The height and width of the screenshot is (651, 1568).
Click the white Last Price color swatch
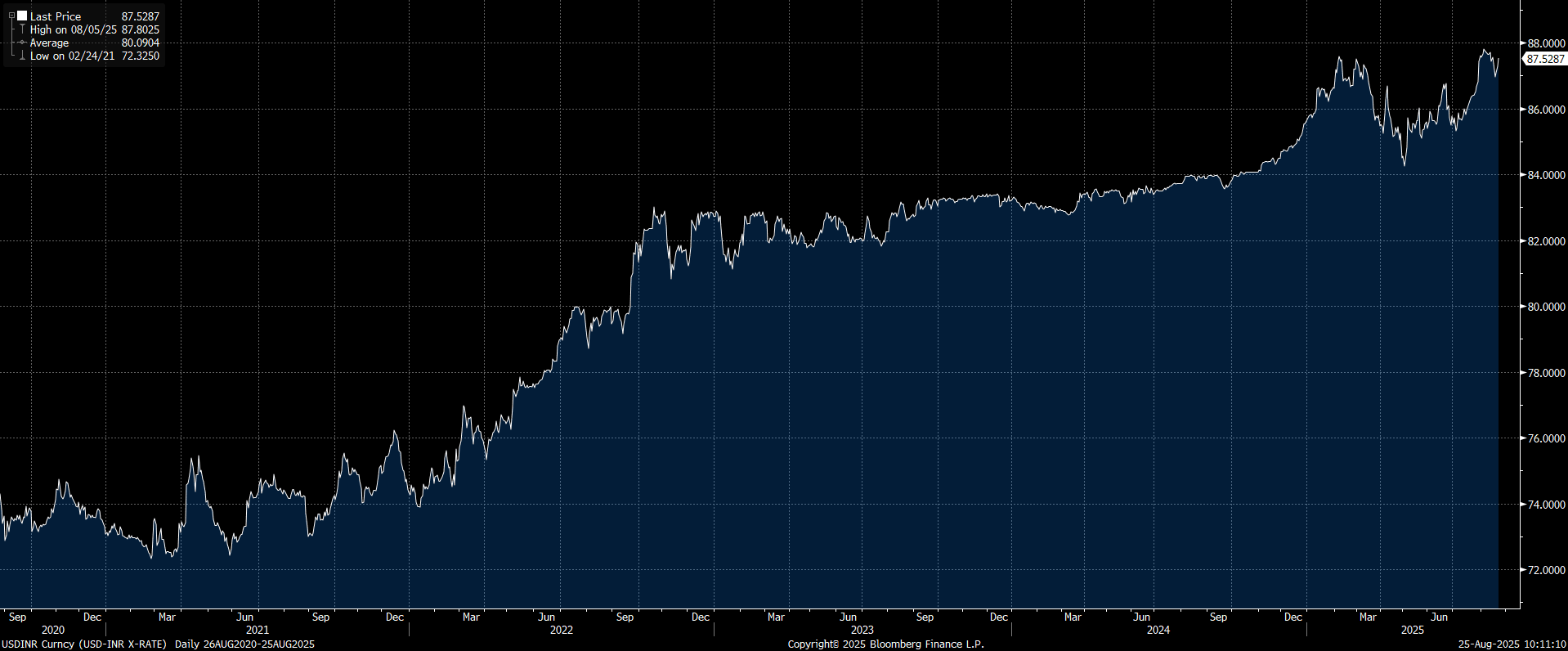point(22,16)
